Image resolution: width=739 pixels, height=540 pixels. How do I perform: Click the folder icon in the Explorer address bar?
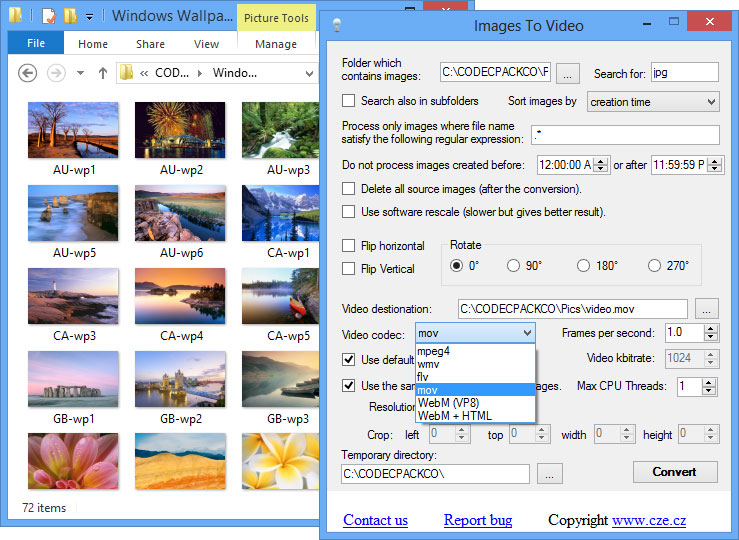(127, 73)
